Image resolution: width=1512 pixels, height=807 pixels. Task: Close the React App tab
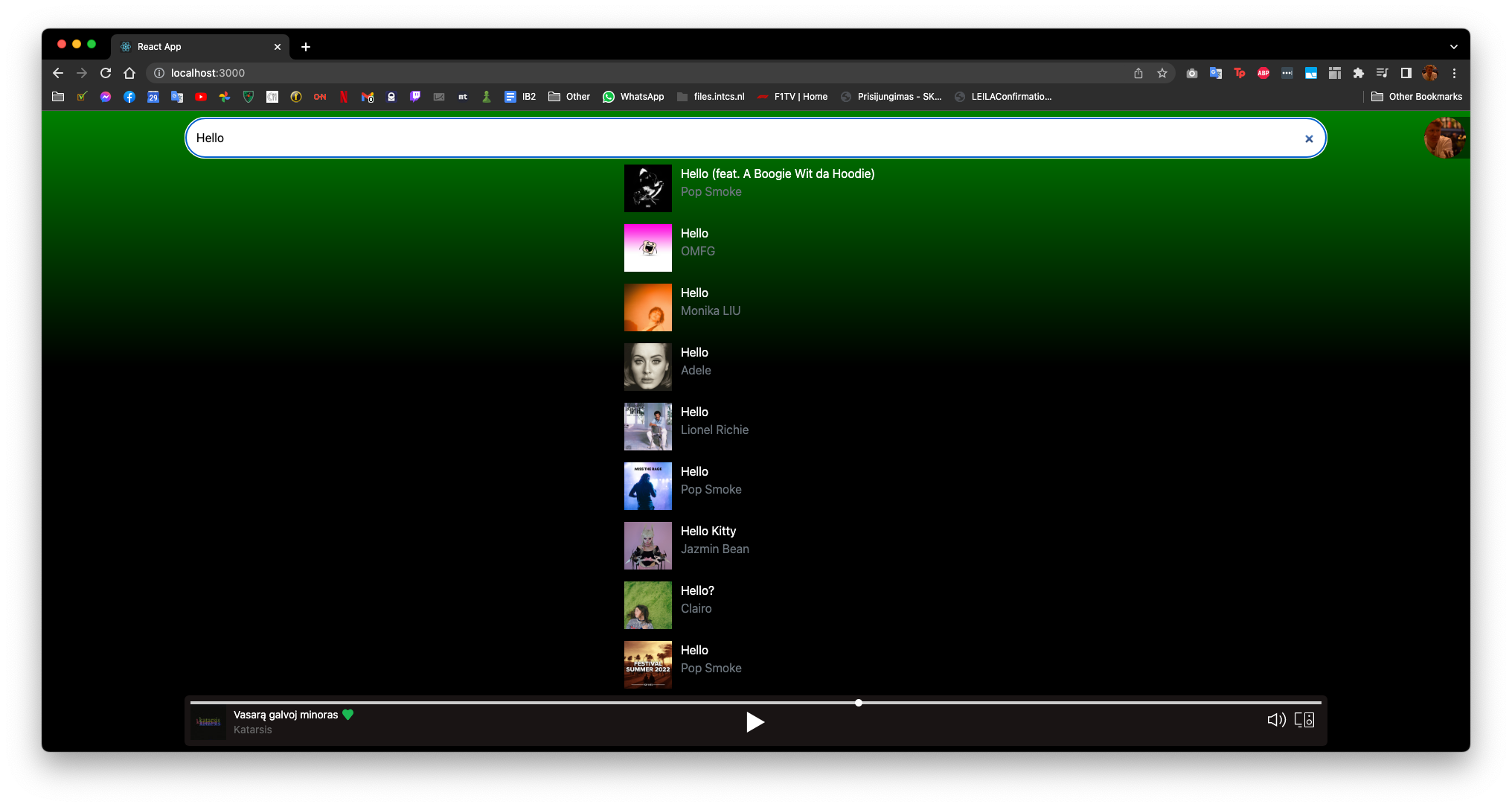tap(278, 47)
